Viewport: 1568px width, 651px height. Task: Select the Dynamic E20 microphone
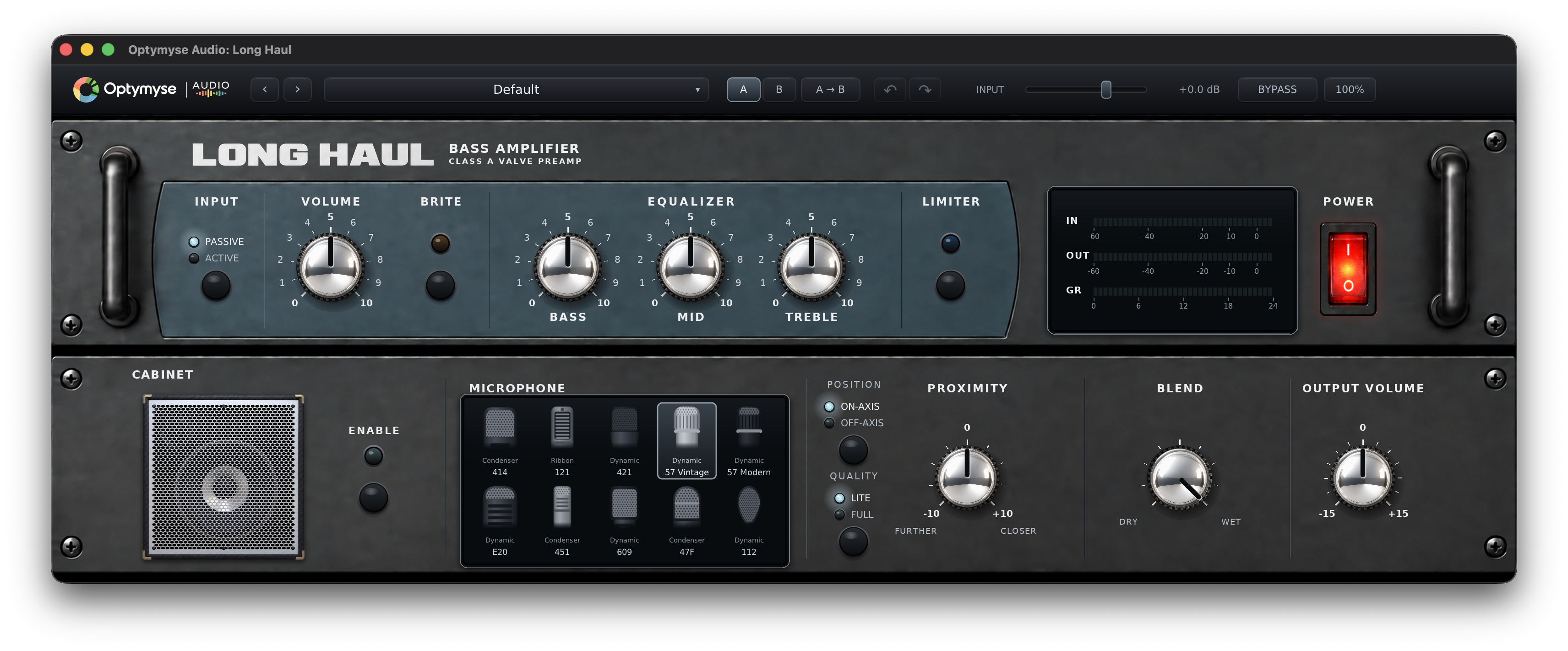point(499,521)
